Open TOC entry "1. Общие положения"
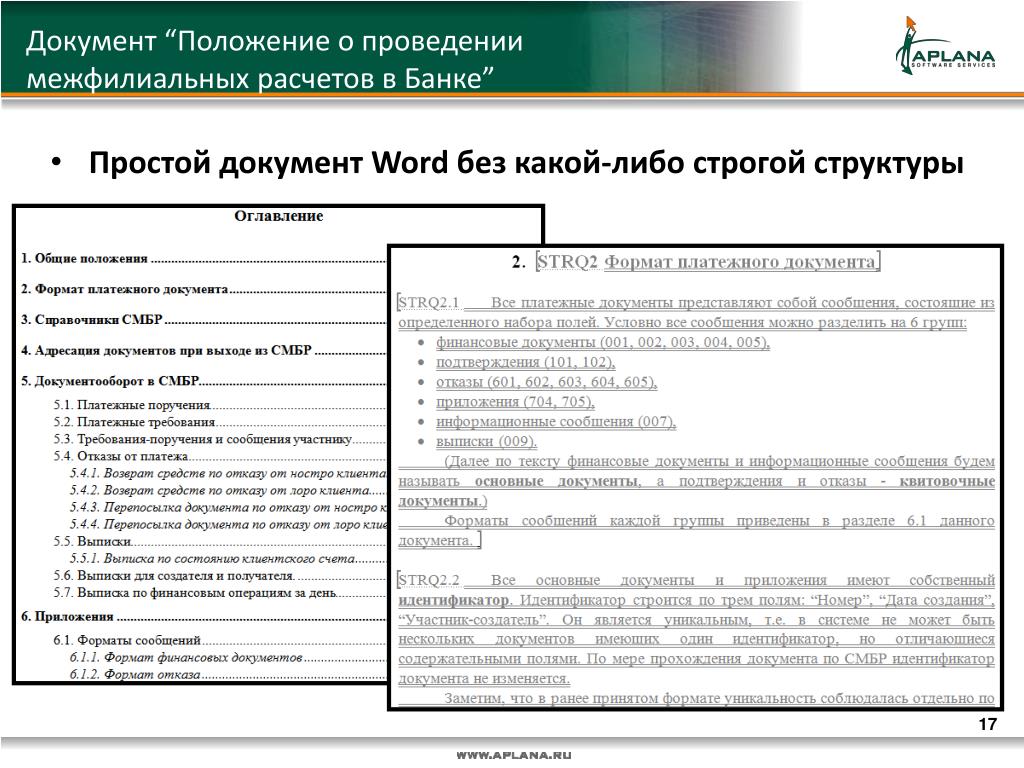Image resolution: width=1024 pixels, height=768 pixels. click(x=202, y=259)
